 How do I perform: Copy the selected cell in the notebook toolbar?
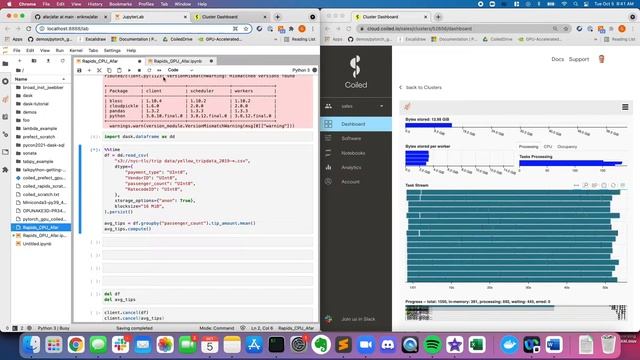click(x=109, y=70)
